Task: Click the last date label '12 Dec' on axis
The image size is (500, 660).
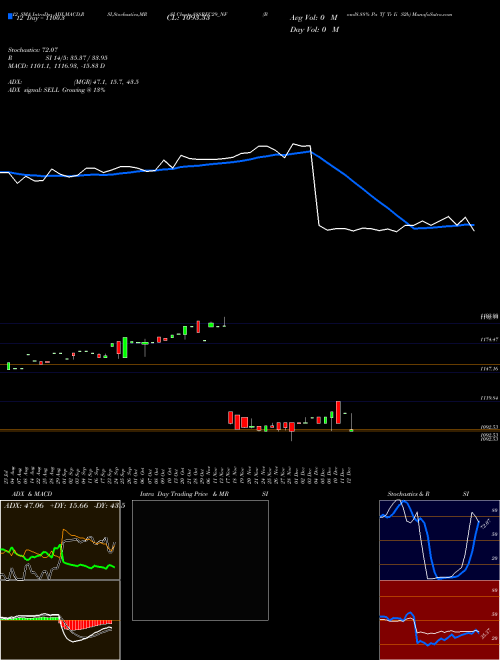Action: [349, 475]
